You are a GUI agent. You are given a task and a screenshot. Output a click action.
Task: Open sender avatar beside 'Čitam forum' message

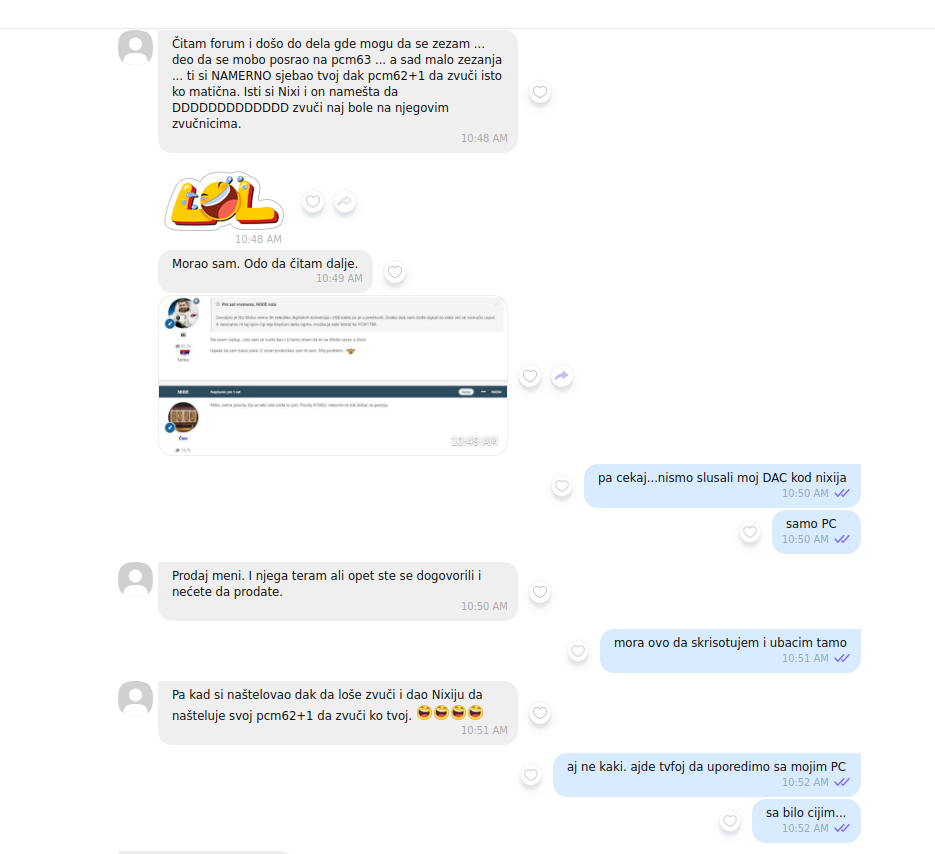tap(135, 47)
